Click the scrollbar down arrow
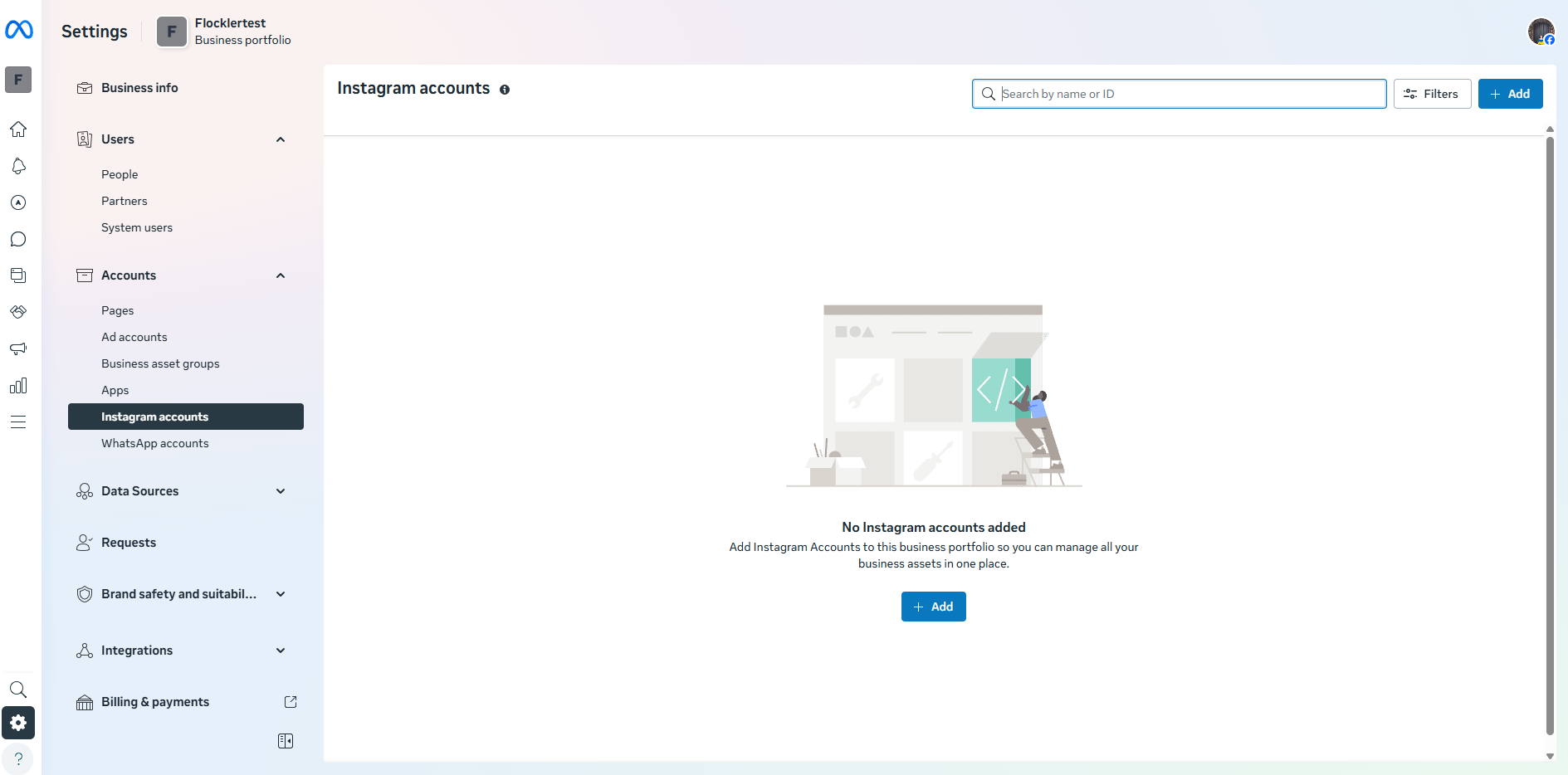1568x775 pixels. [x=1550, y=756]
